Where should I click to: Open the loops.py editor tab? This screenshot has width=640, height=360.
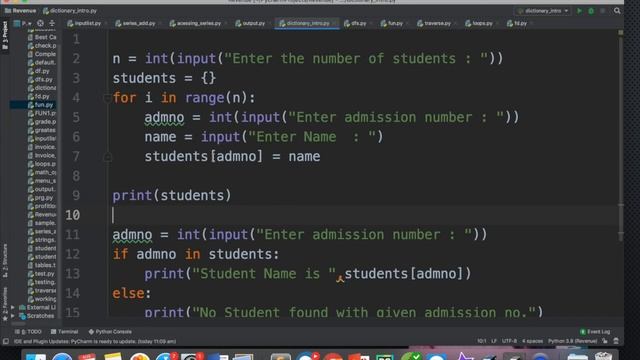[479, 23]
